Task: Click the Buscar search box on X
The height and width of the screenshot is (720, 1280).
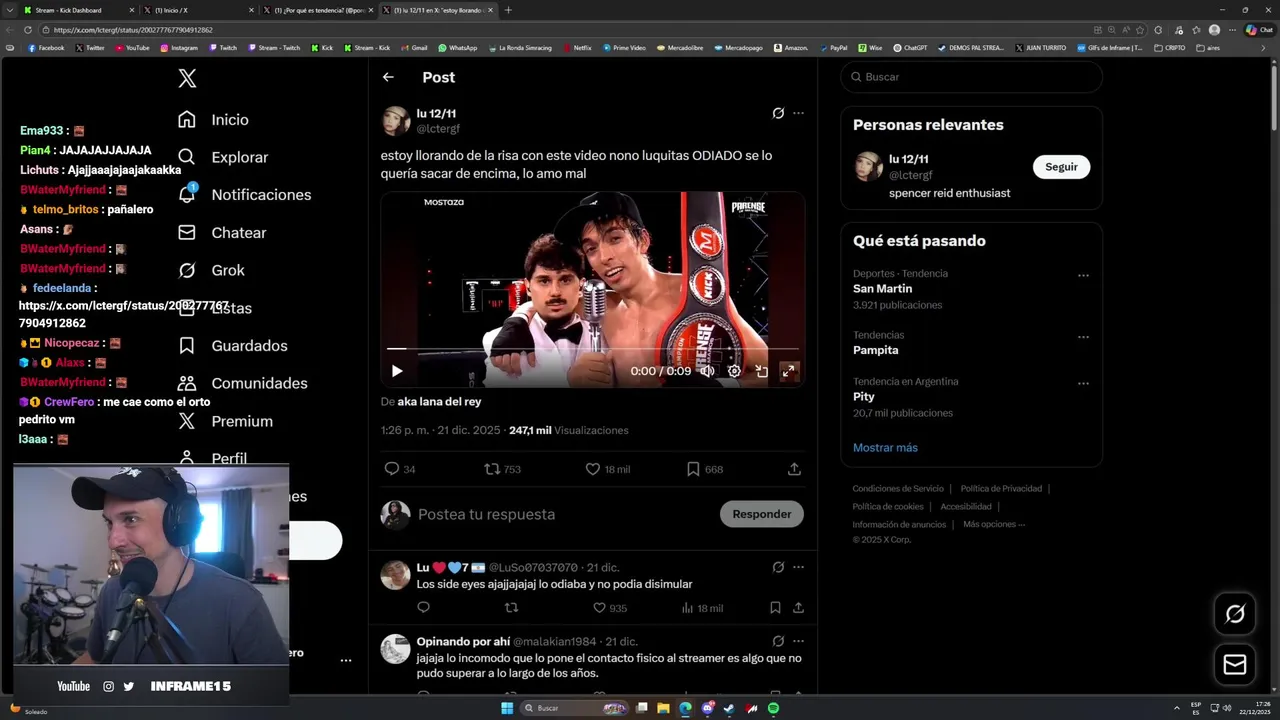Action: point(971,77)
